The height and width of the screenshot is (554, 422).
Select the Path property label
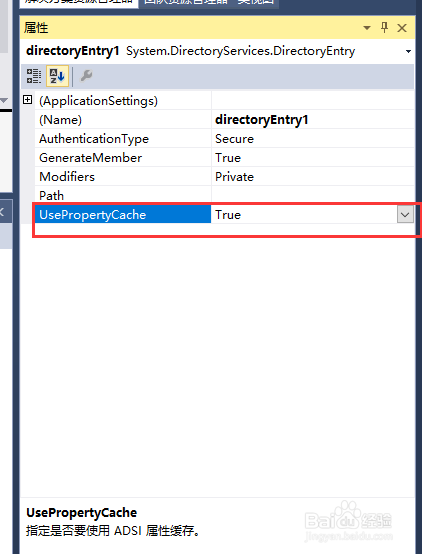tap(52, 195)
